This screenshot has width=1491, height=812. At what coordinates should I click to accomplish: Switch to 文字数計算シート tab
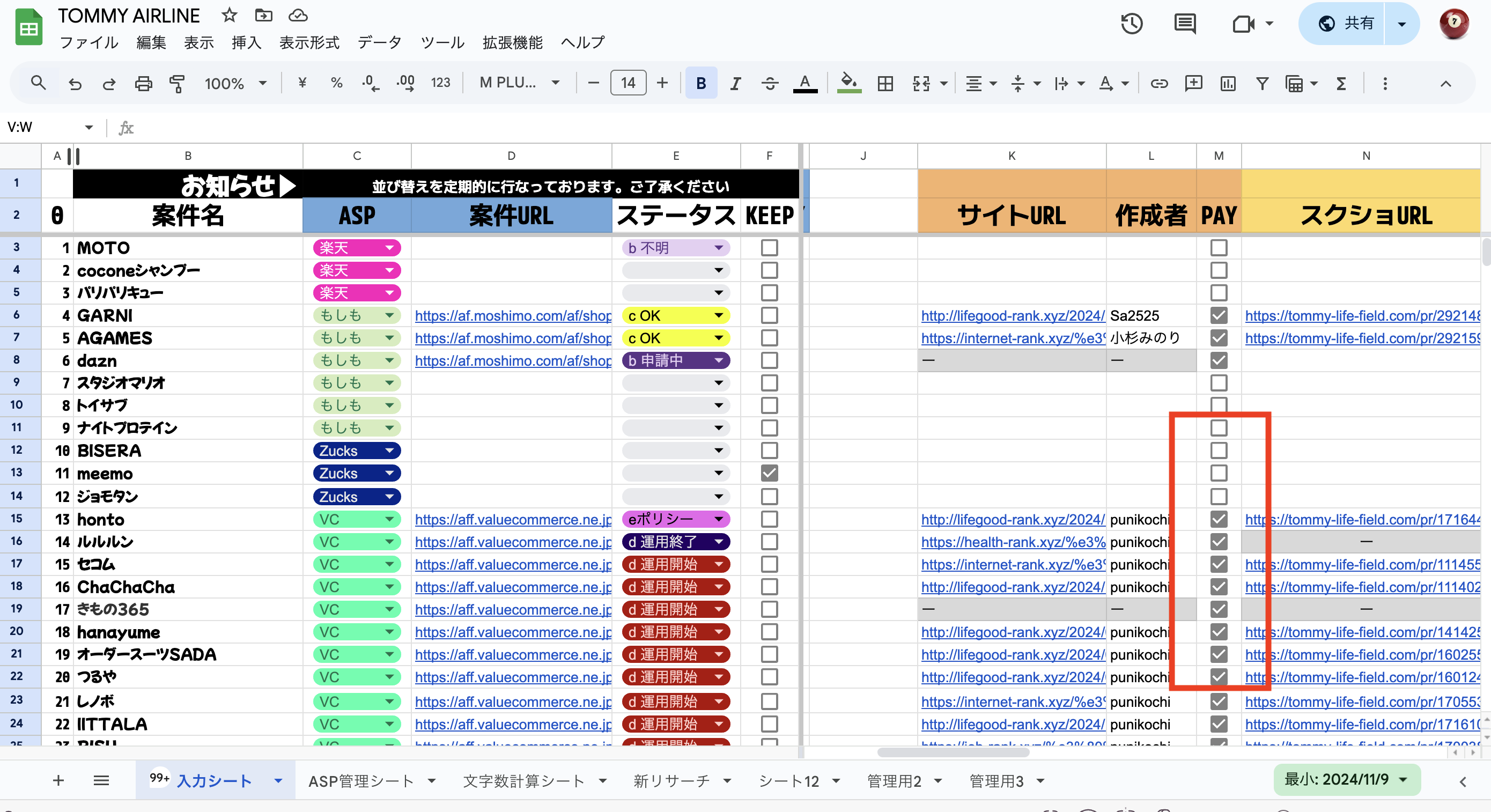coord(523,781)
